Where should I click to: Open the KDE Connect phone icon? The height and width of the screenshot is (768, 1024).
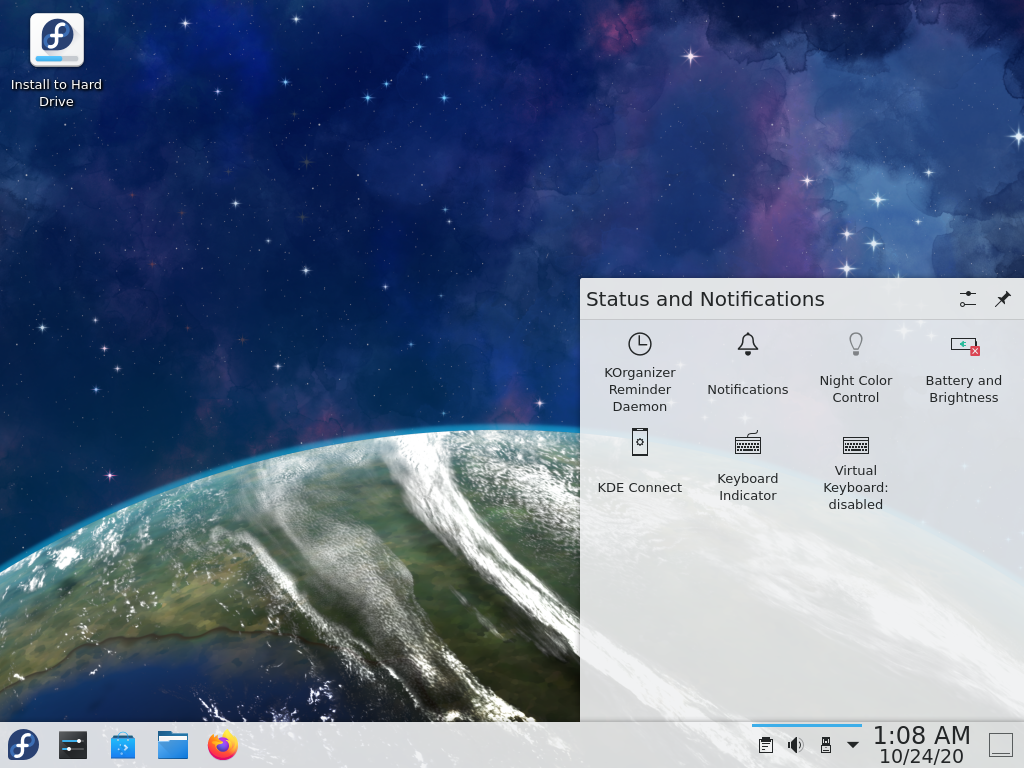[639, 442]
